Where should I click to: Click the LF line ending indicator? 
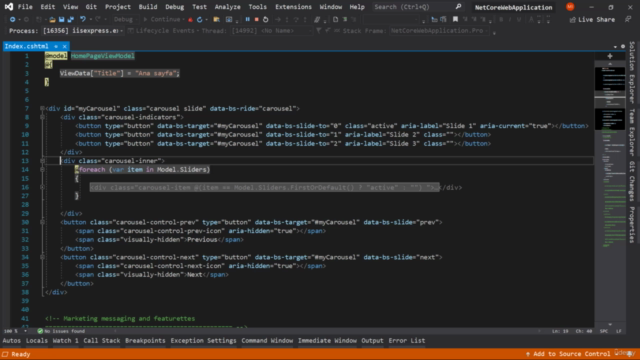pos(619,331)
